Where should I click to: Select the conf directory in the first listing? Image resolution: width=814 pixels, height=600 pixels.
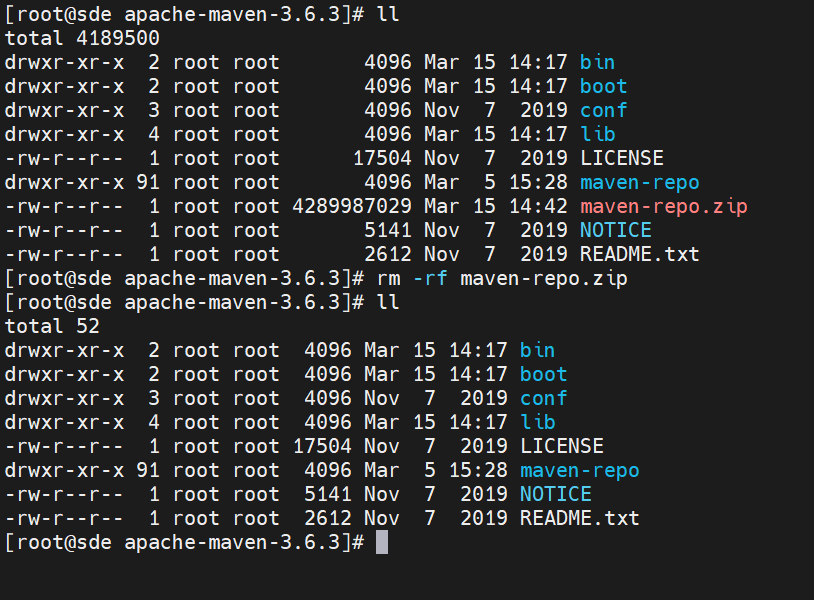[603, 110]
